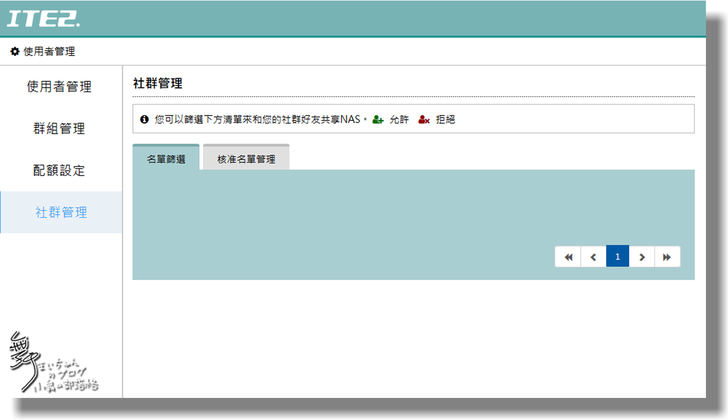The width and height of the screenshot is (728, 420).
Task: Go to the previous page
Action: (593, 257)
